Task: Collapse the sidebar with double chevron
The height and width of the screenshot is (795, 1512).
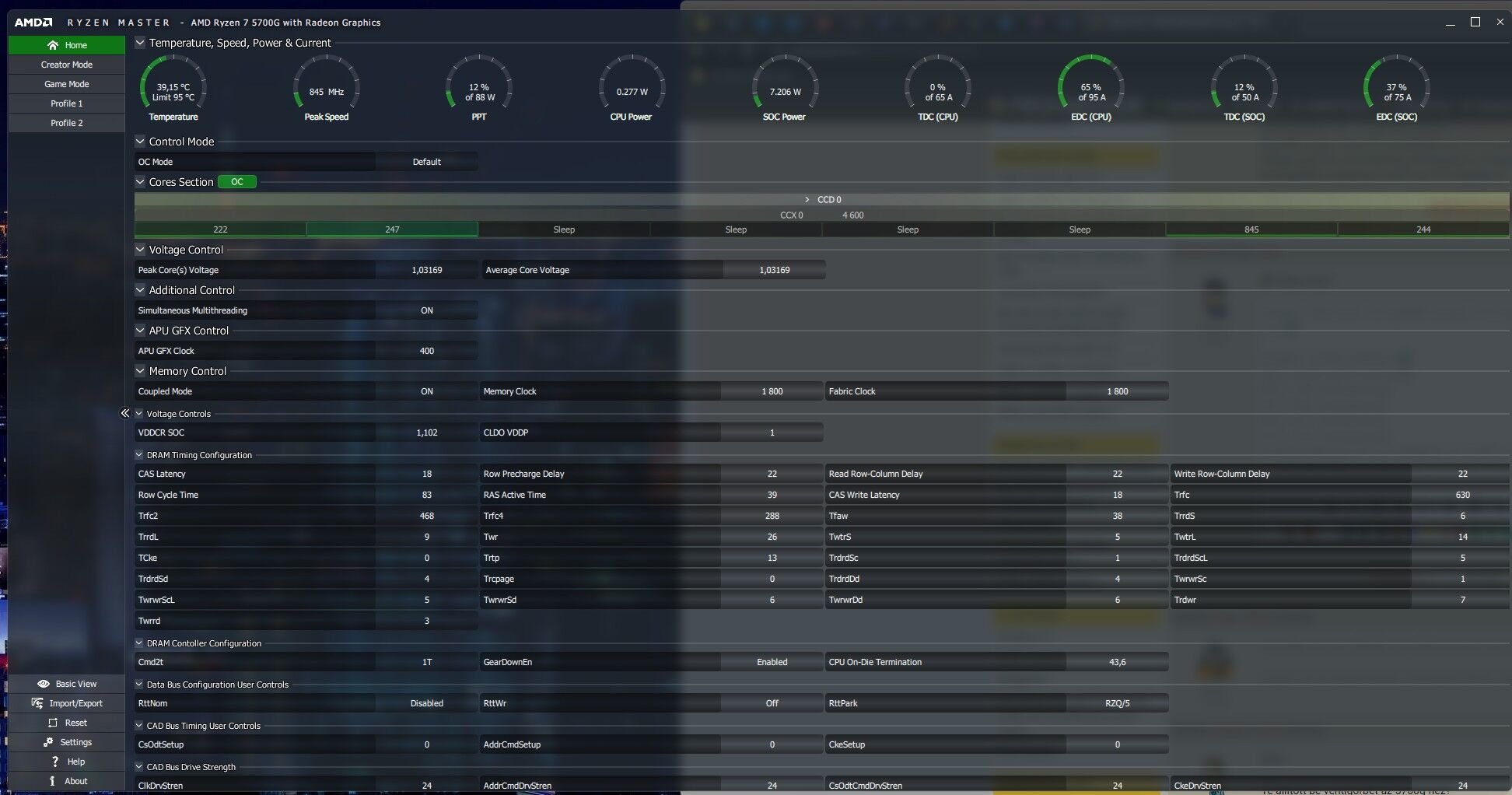Action: [x=124, y=413]
